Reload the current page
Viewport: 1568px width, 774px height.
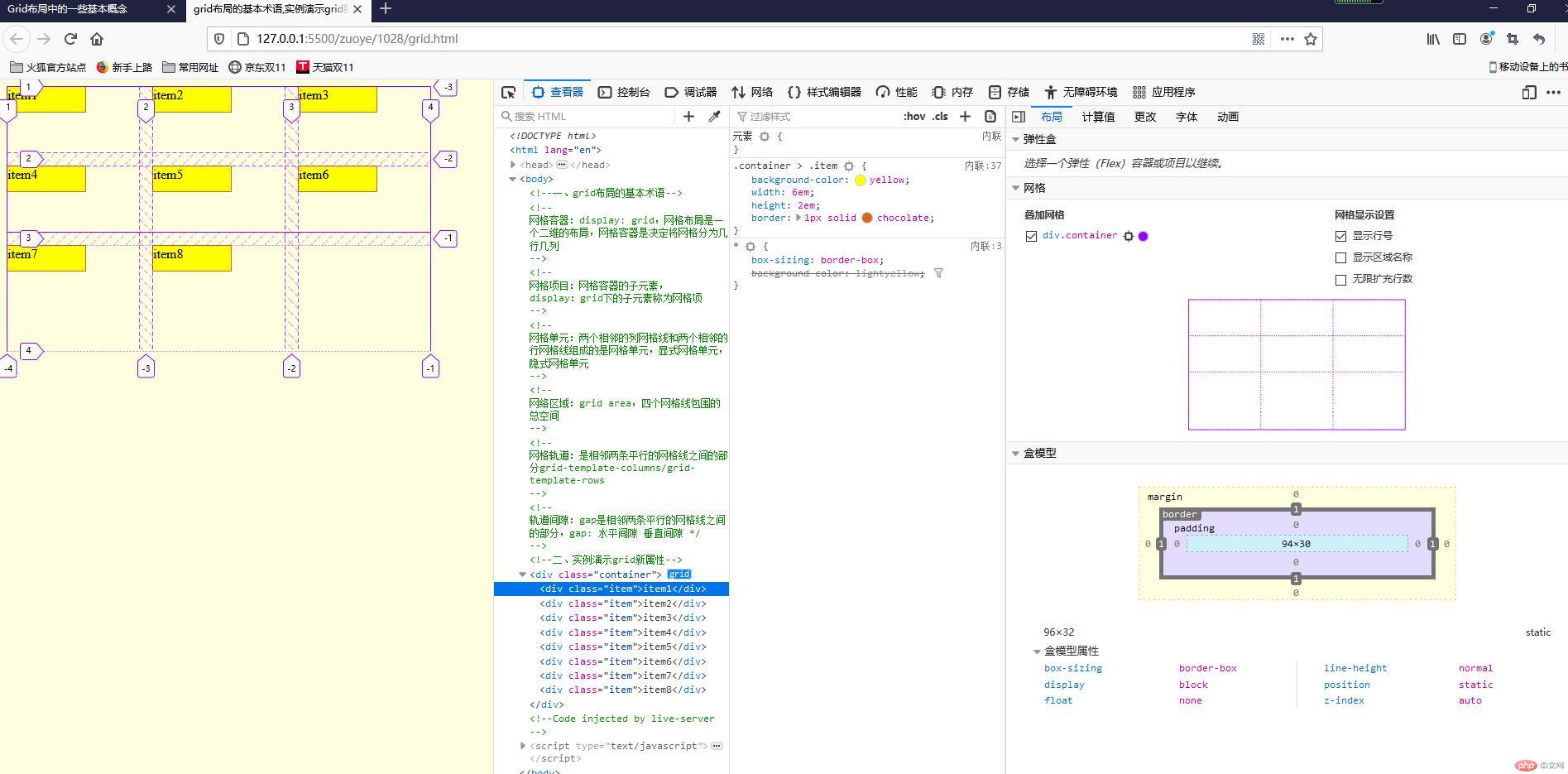70,39
